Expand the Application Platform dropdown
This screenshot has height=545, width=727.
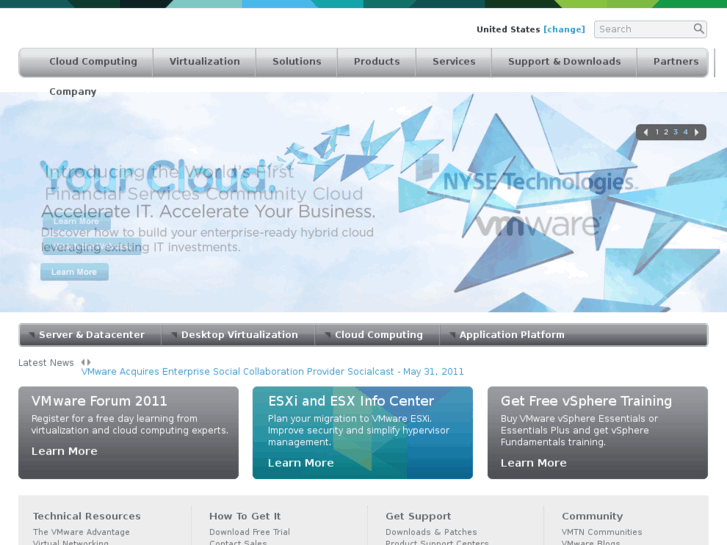(510, 335)
